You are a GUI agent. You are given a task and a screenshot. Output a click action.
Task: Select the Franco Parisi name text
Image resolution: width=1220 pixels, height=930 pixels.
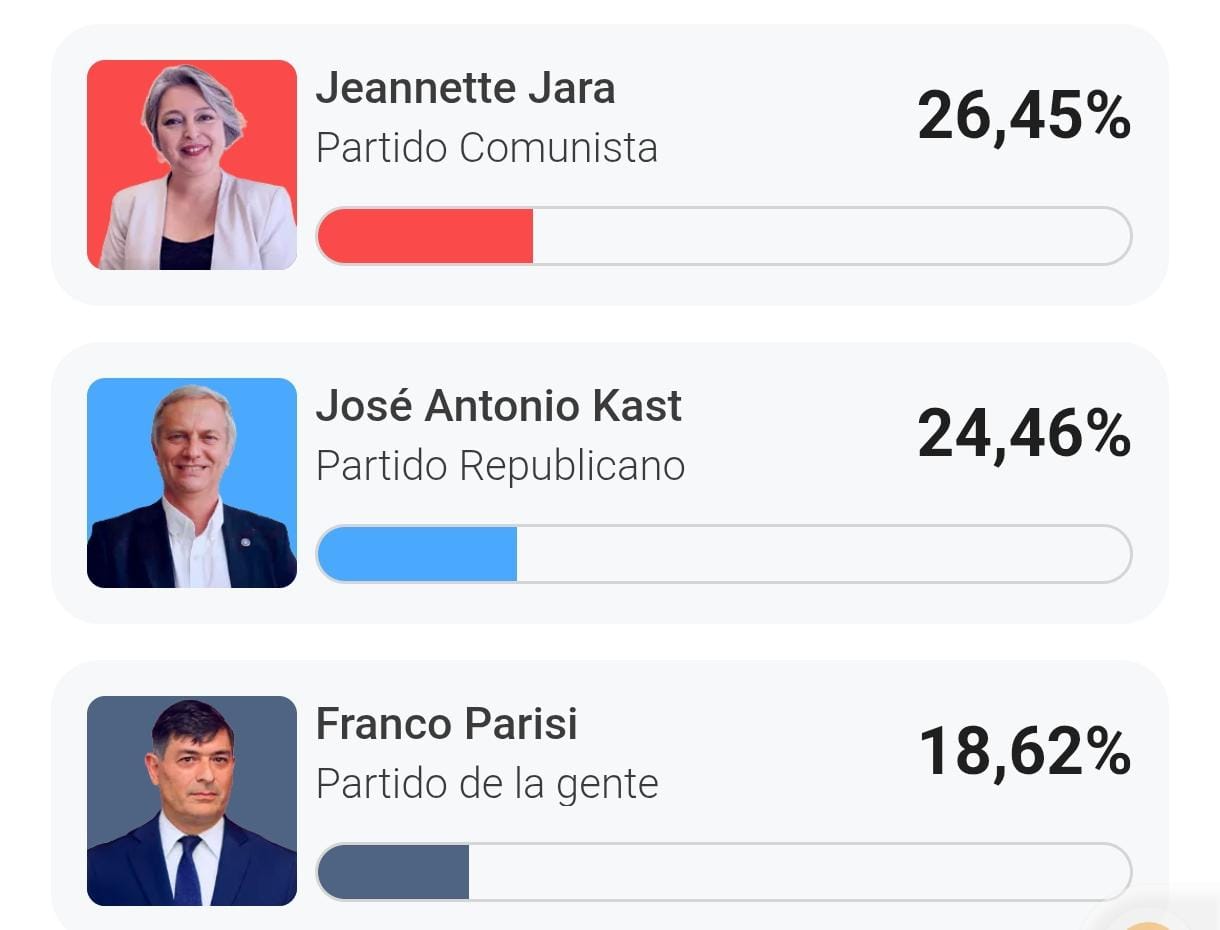click(446, 724)
